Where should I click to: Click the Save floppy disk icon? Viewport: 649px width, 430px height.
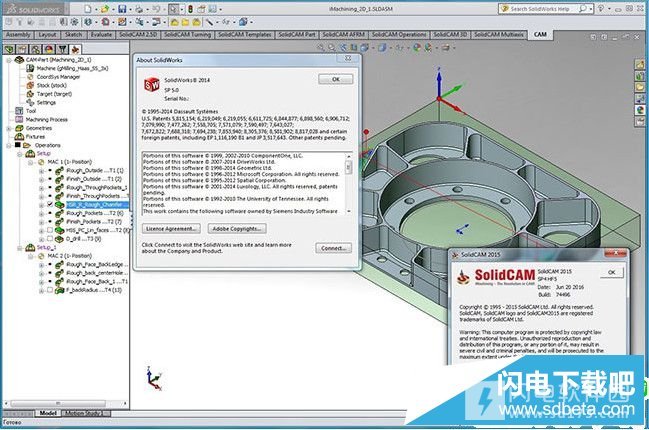click(x=122, y=8)
